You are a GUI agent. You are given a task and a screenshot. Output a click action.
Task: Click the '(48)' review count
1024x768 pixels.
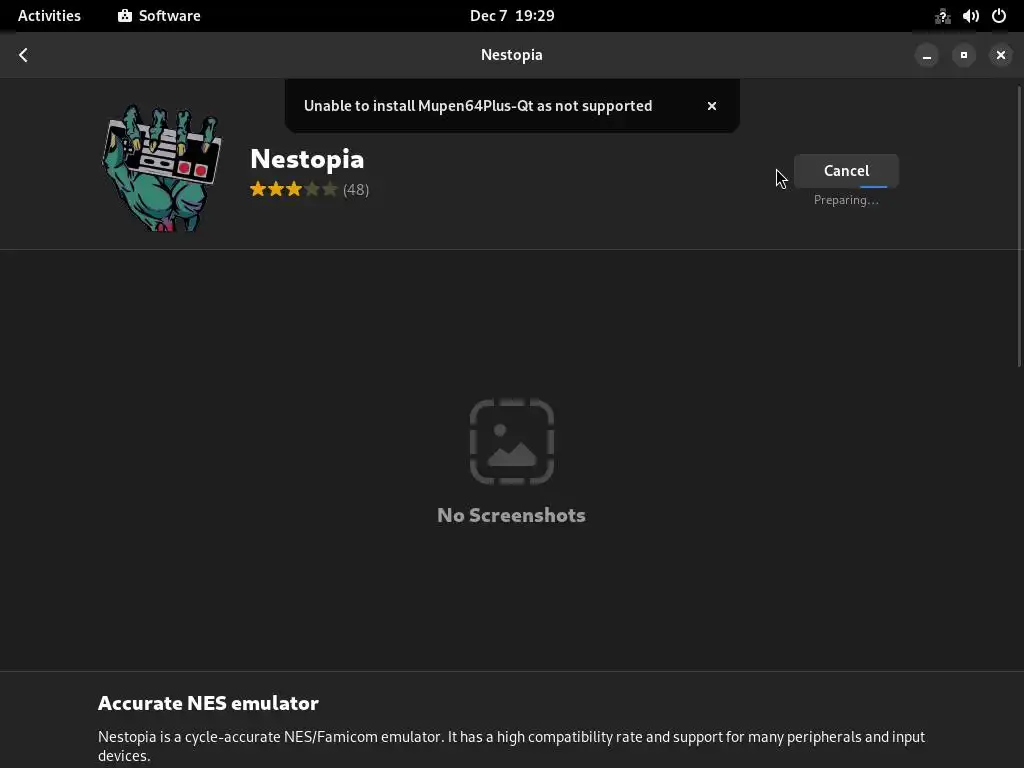coord(356,190)
